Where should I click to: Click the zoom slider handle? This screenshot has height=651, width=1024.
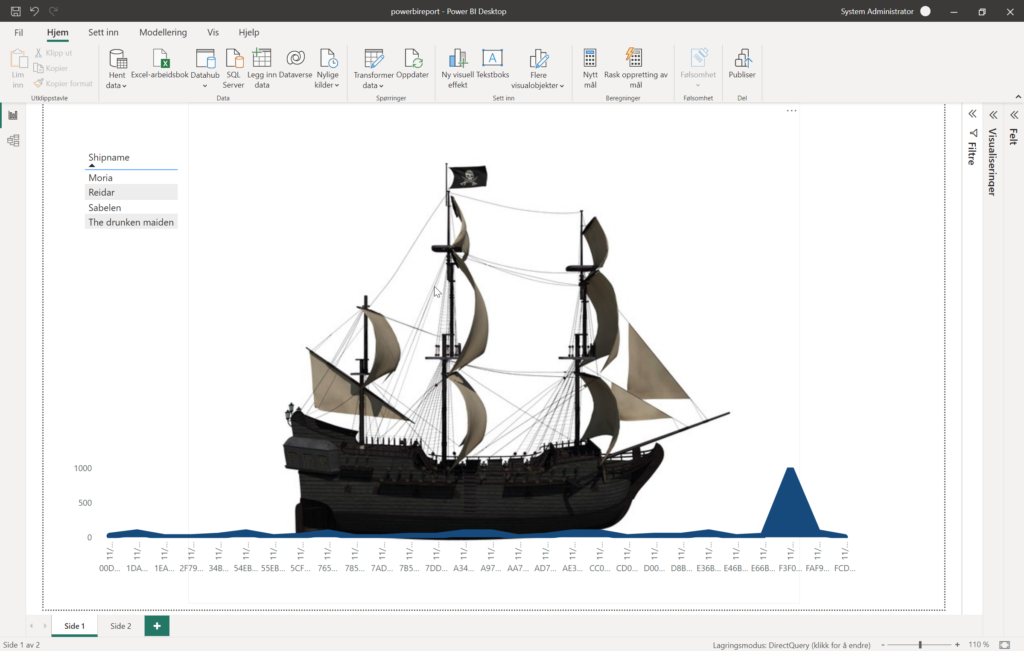(920, 645)
